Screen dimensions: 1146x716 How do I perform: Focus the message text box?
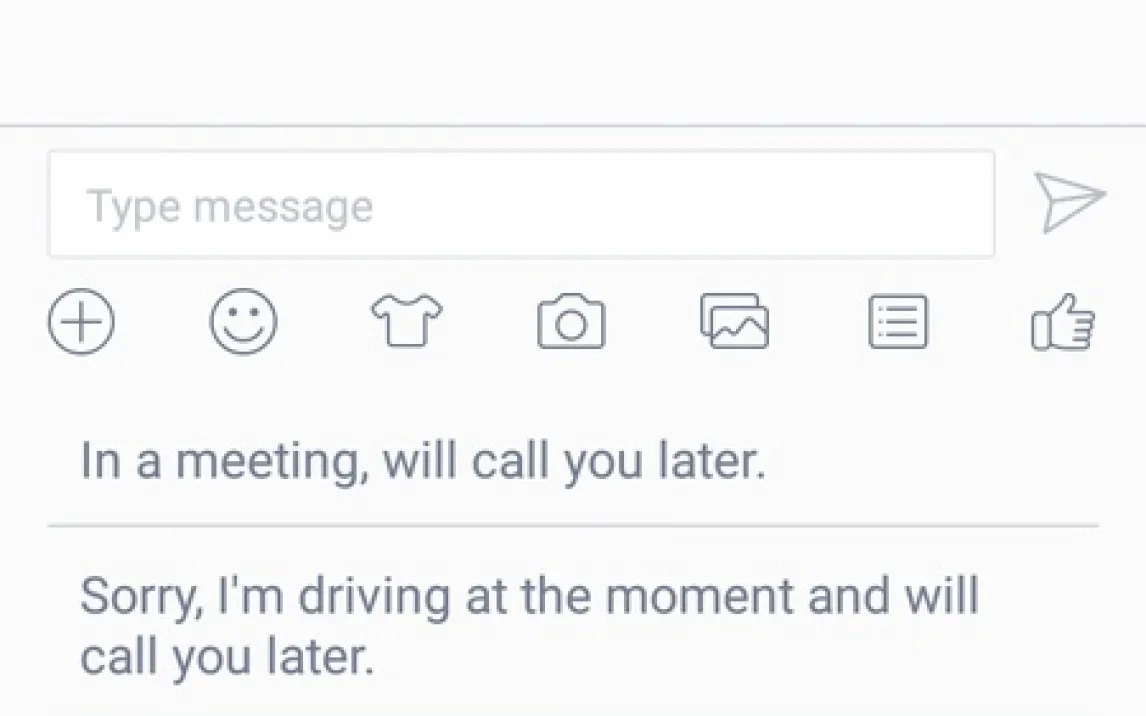click(x=520, y=205)
